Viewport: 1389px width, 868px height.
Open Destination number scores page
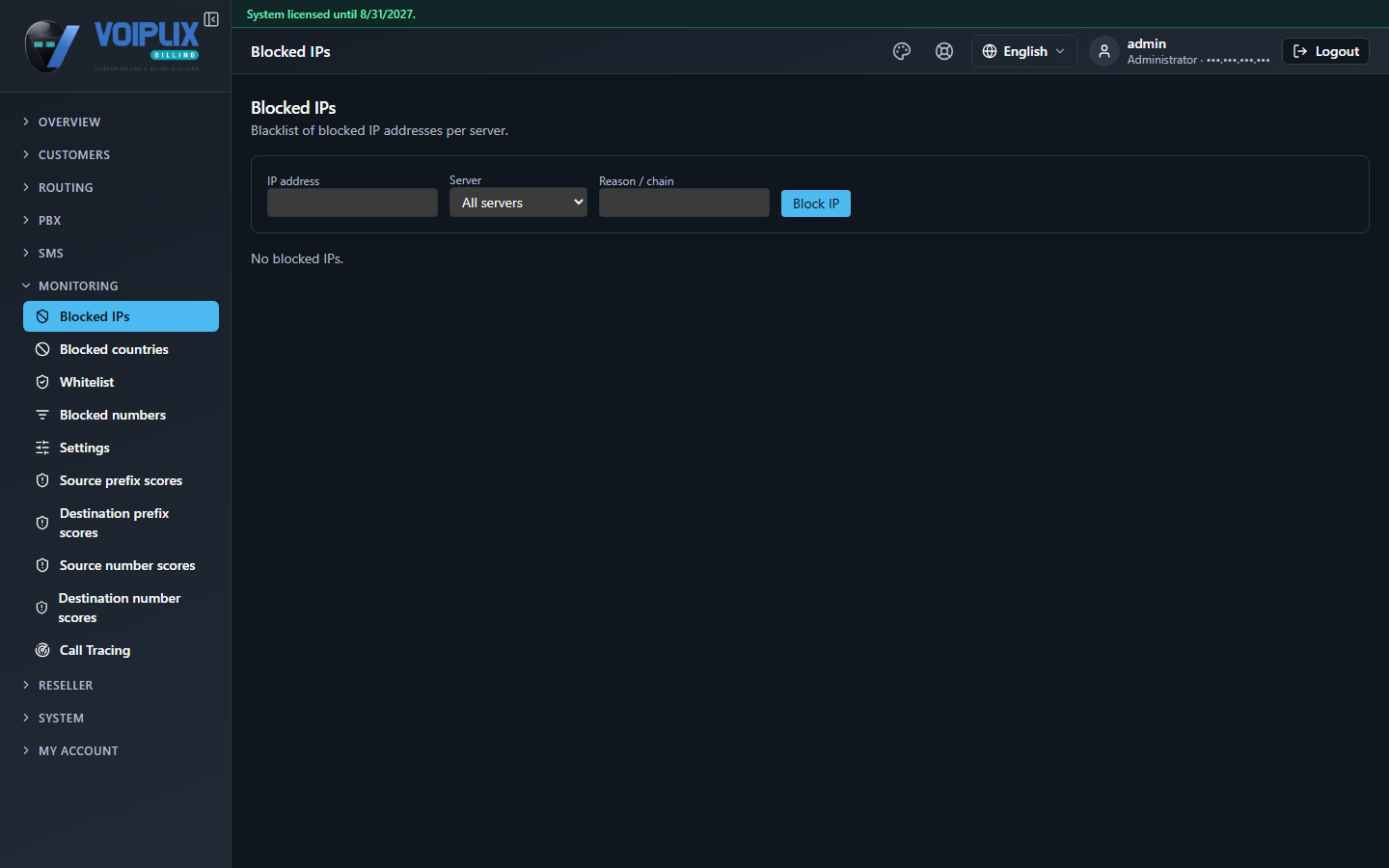(x=121, y=608)
